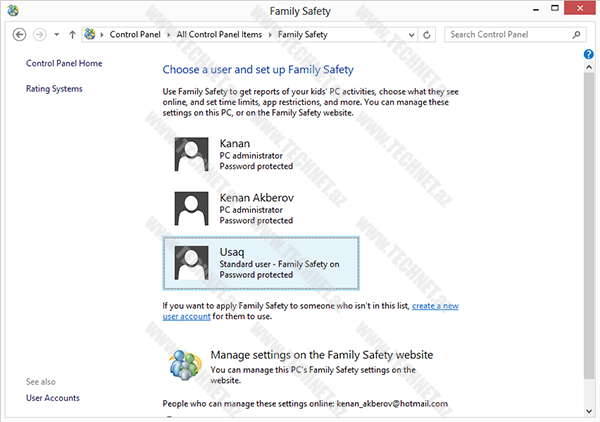Follow the create a new user account link
600x422 pixels.
(435, 306)
